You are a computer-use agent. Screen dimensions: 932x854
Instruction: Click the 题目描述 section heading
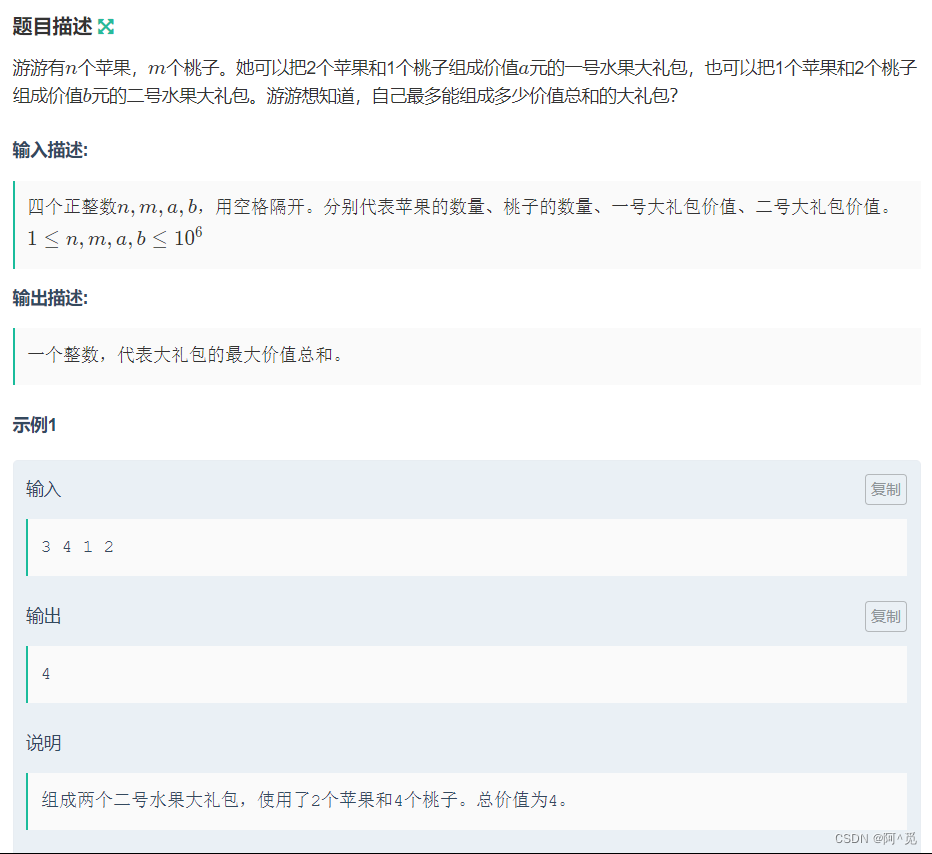coord(48,24)
